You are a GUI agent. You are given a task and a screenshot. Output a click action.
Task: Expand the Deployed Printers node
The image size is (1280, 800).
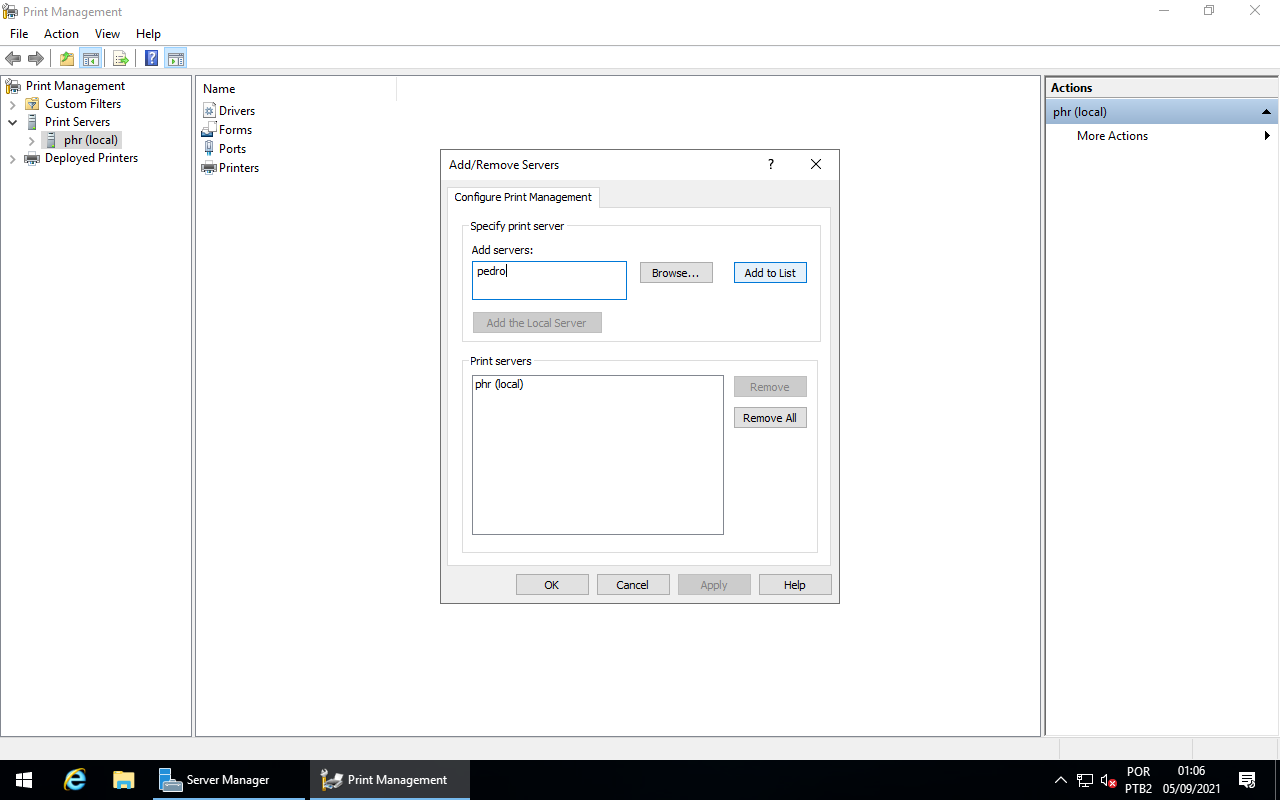[x=12, y=158]
